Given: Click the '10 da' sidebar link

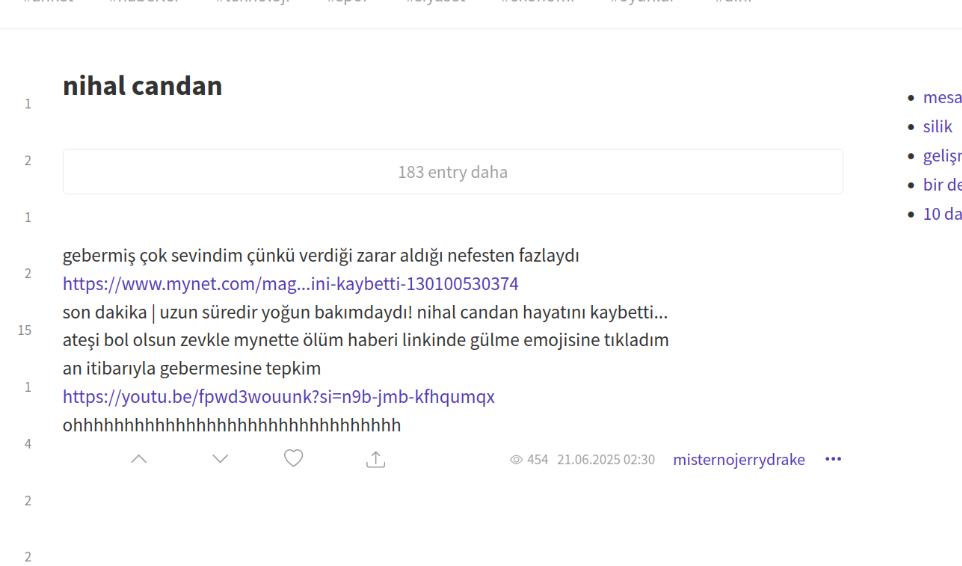Looking at the screenshot, I should [941, 214].
